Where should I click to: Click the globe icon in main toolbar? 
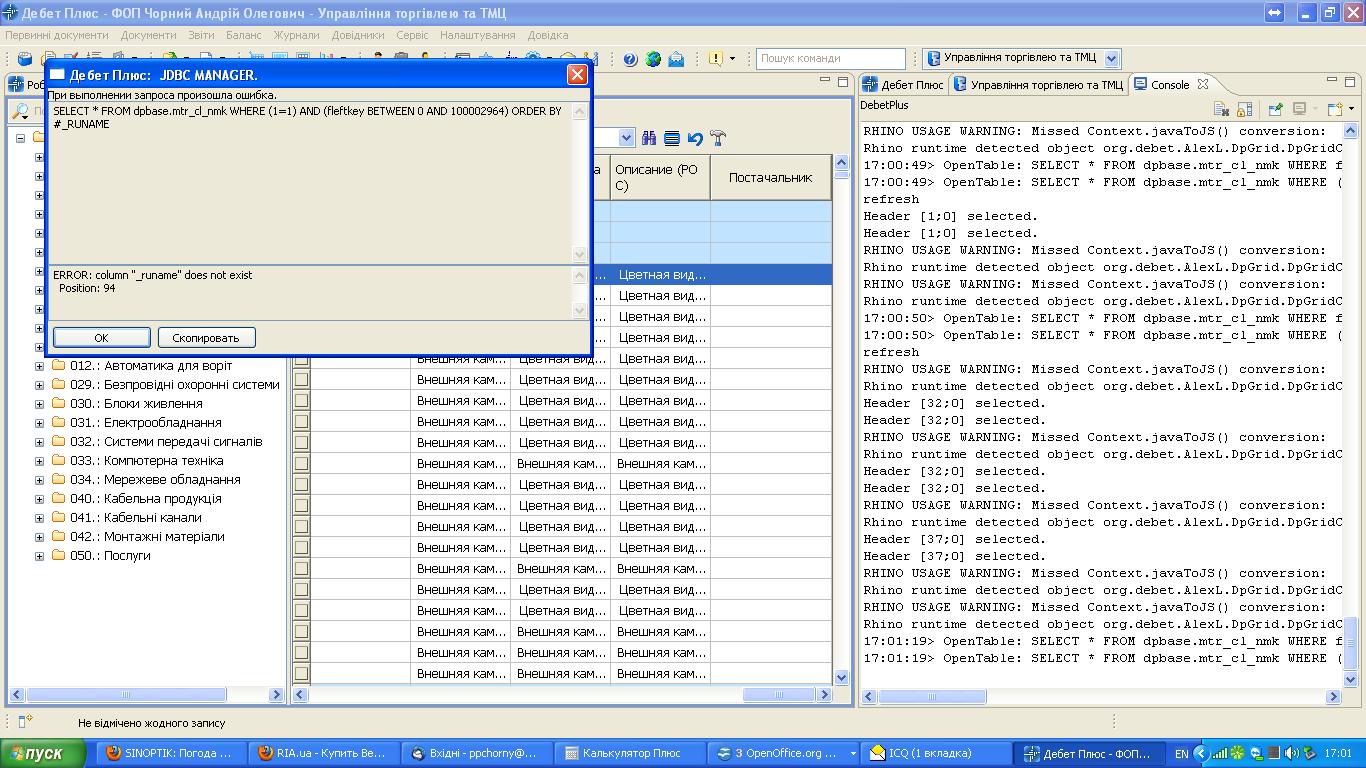click(x=653, y=59)
